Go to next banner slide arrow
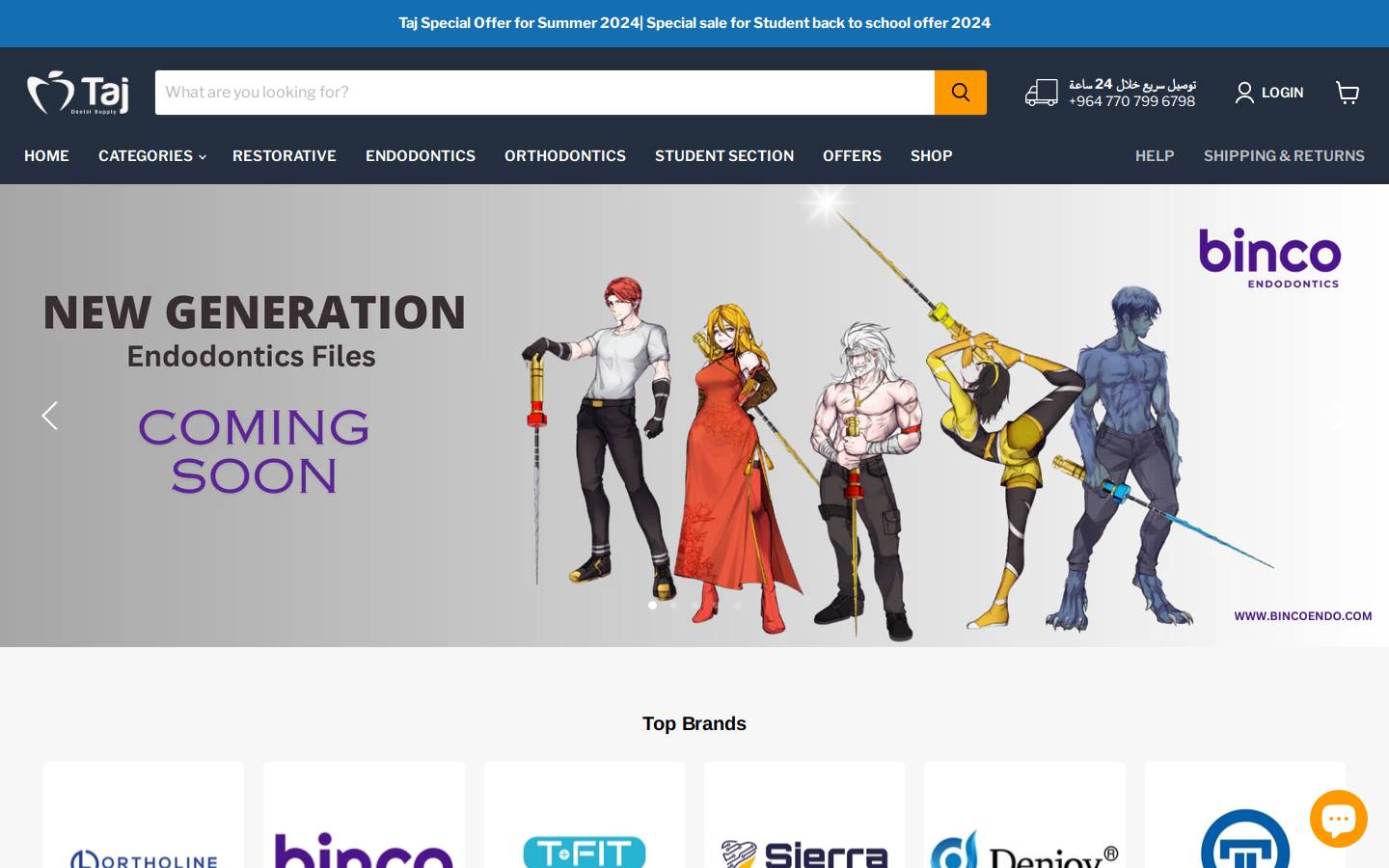Screen dimensions: 1389x868 tap(1339, 416)
